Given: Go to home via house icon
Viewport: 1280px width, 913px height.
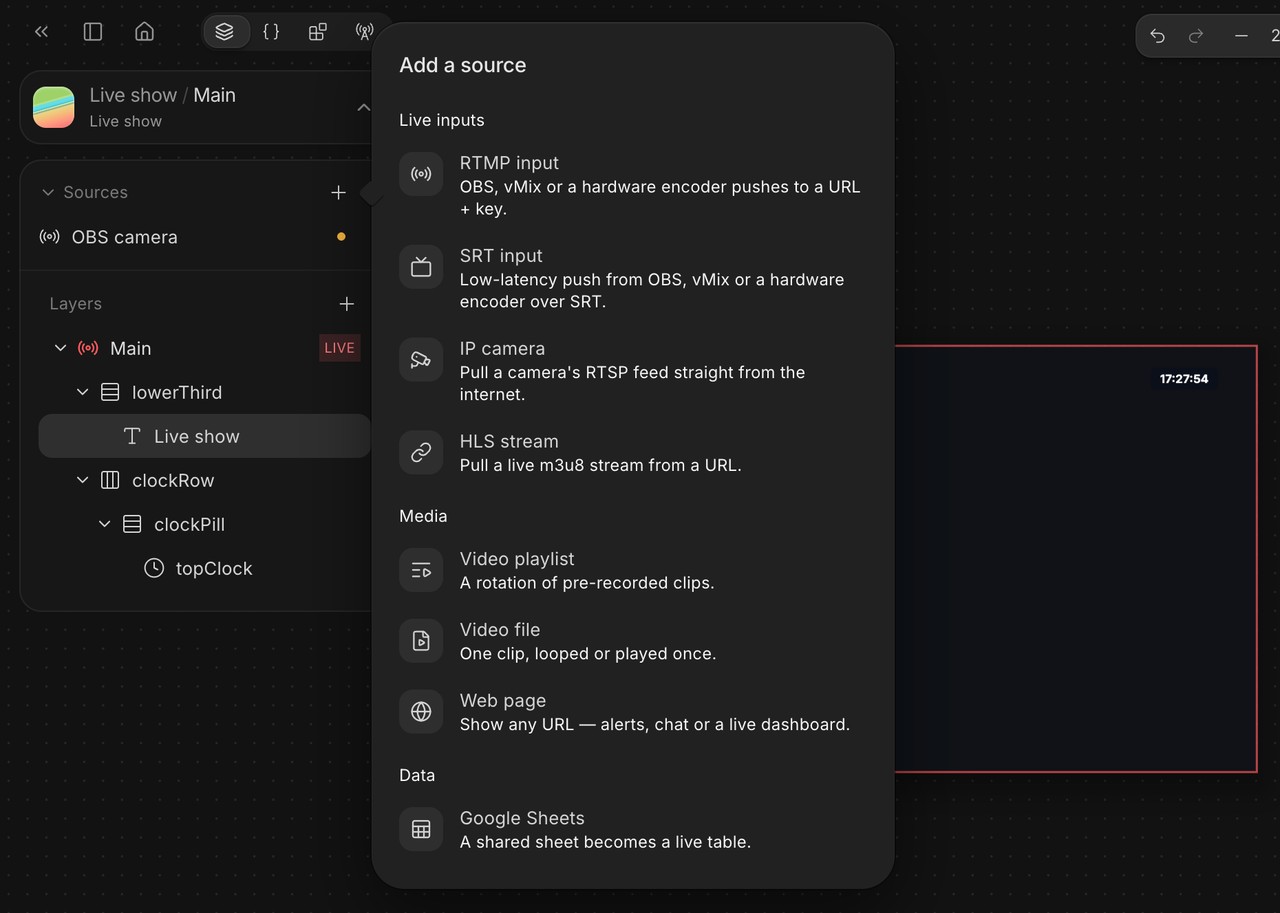Looking at the screenshot, I should click(x=145, y=32).
